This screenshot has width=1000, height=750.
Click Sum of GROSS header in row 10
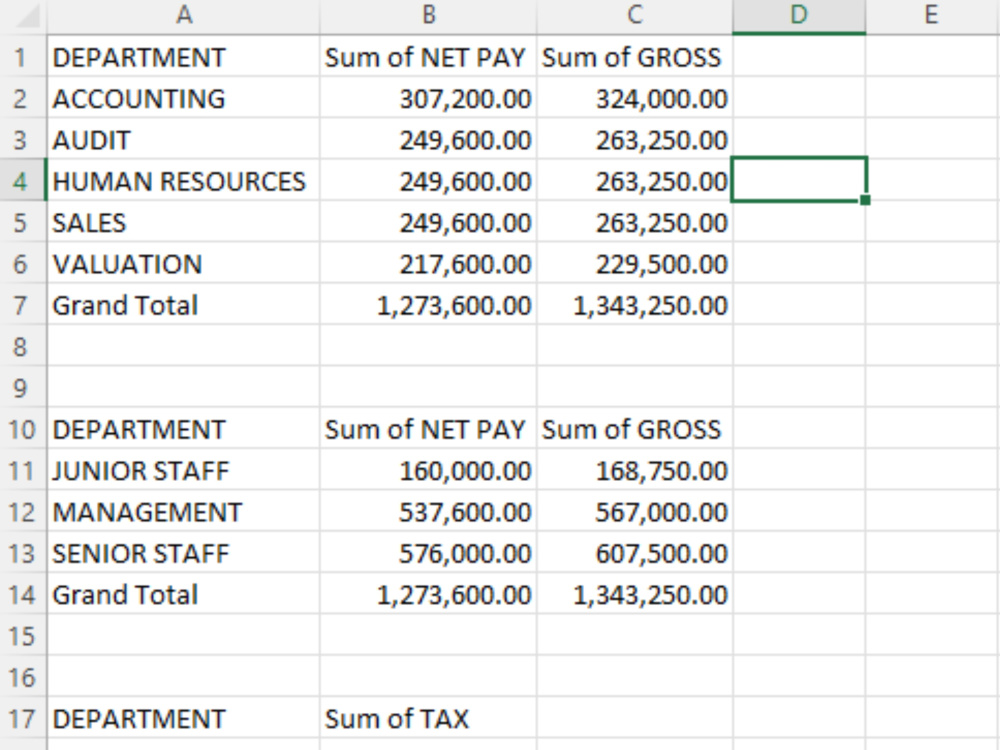[635, 430]
